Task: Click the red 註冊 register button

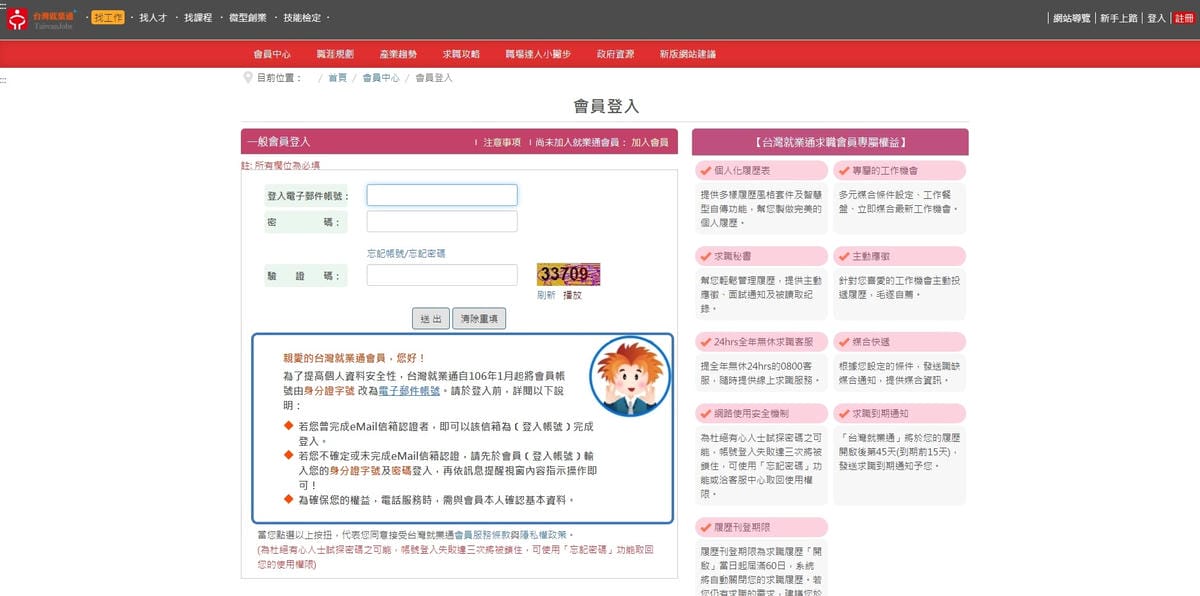Action: [x=1184, y=18]
